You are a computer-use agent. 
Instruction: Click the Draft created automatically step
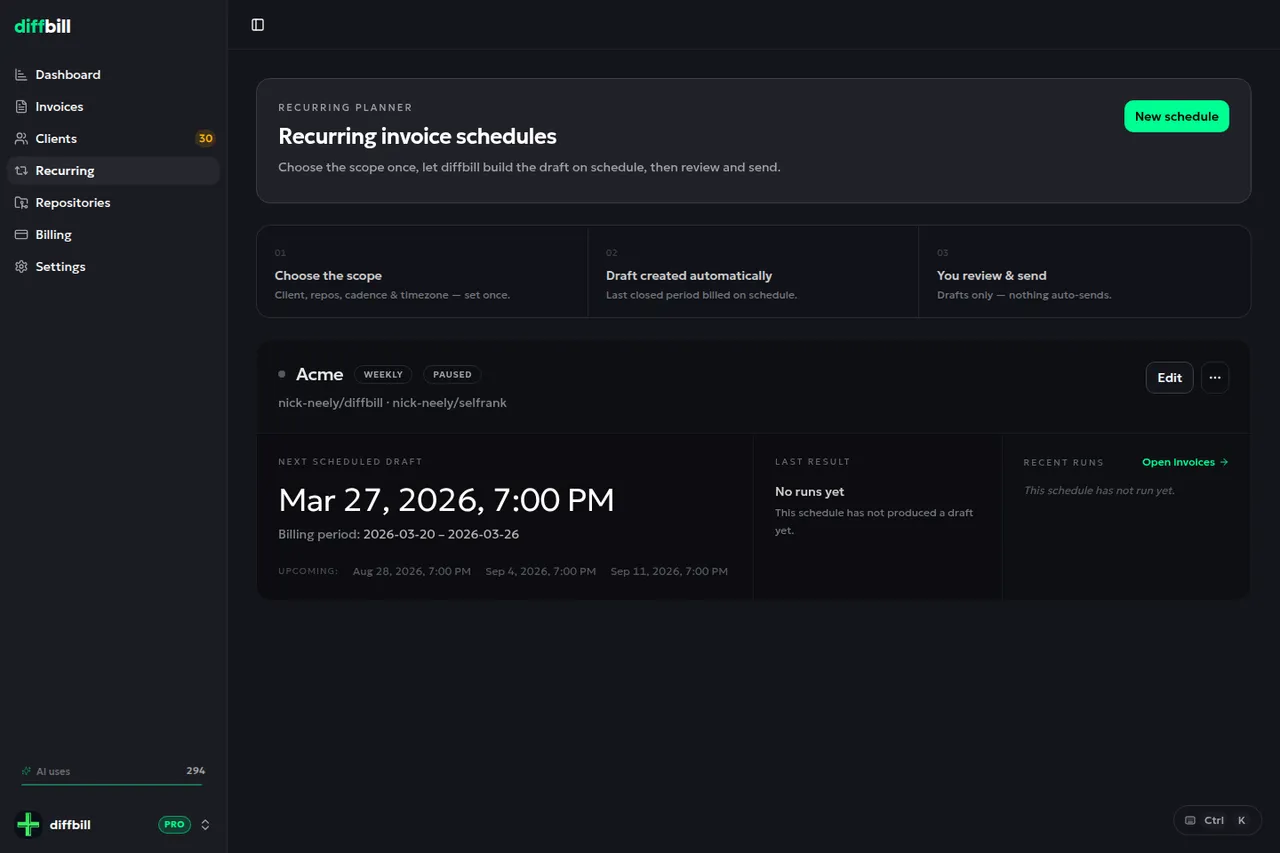click(753, 272)
